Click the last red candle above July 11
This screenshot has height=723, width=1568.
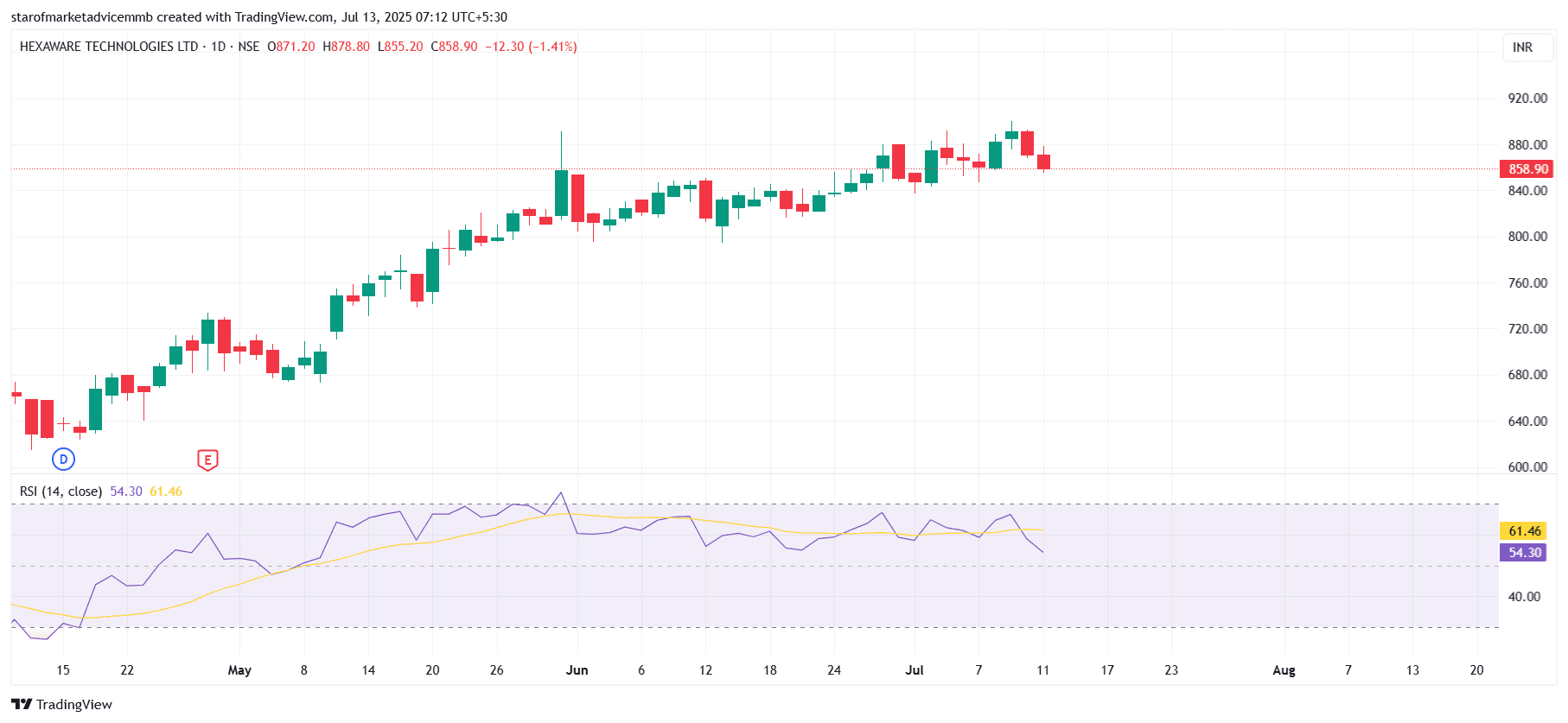[x=1044, y=162]
